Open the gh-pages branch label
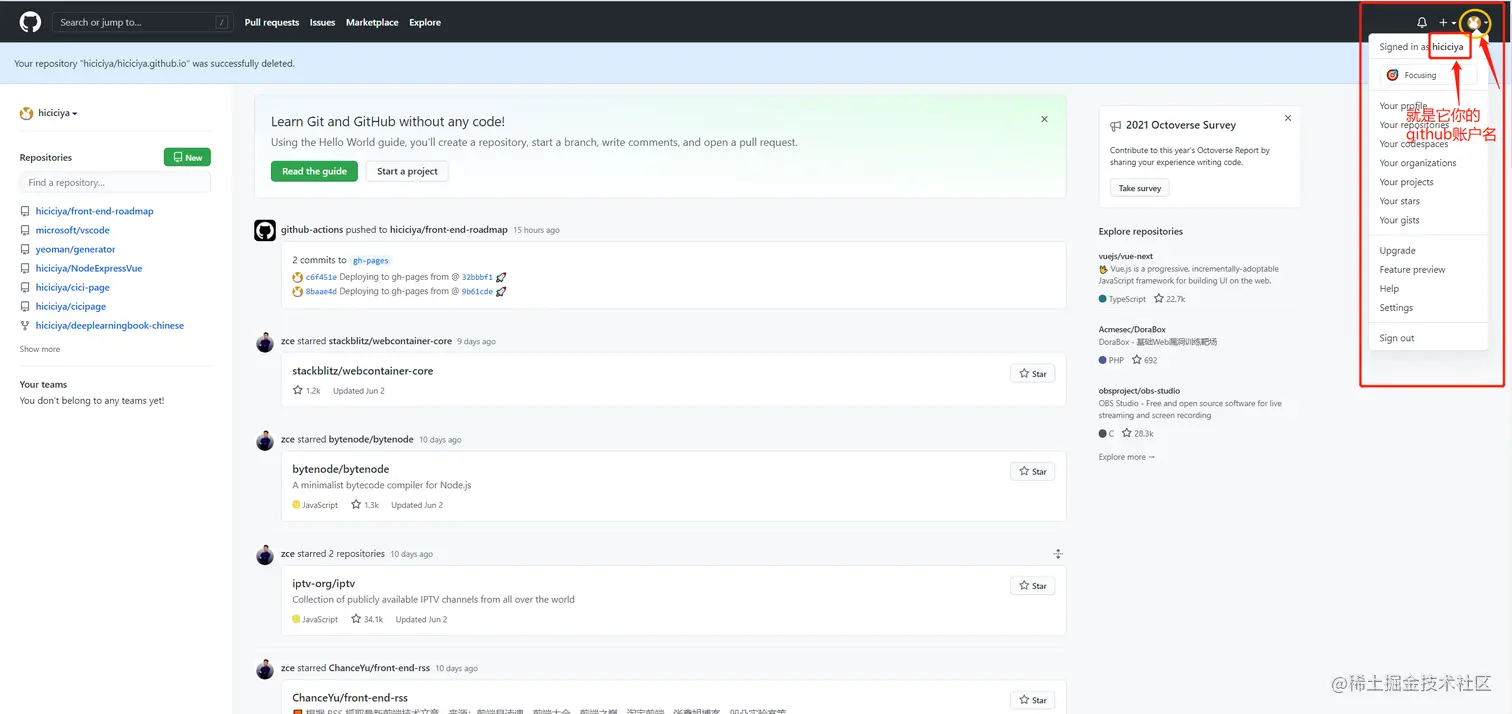 (371, 260)
